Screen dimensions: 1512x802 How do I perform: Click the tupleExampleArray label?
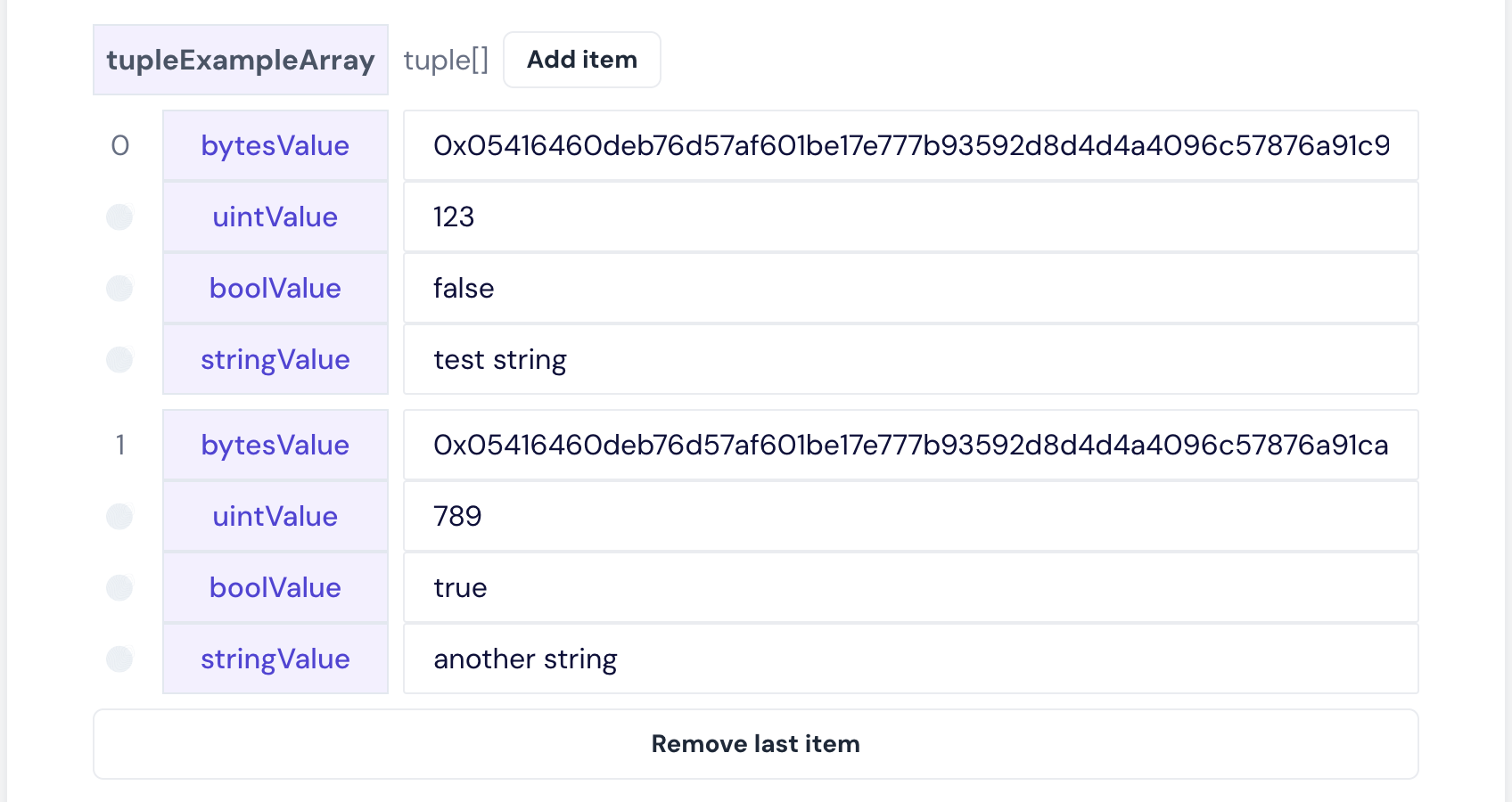241,60
